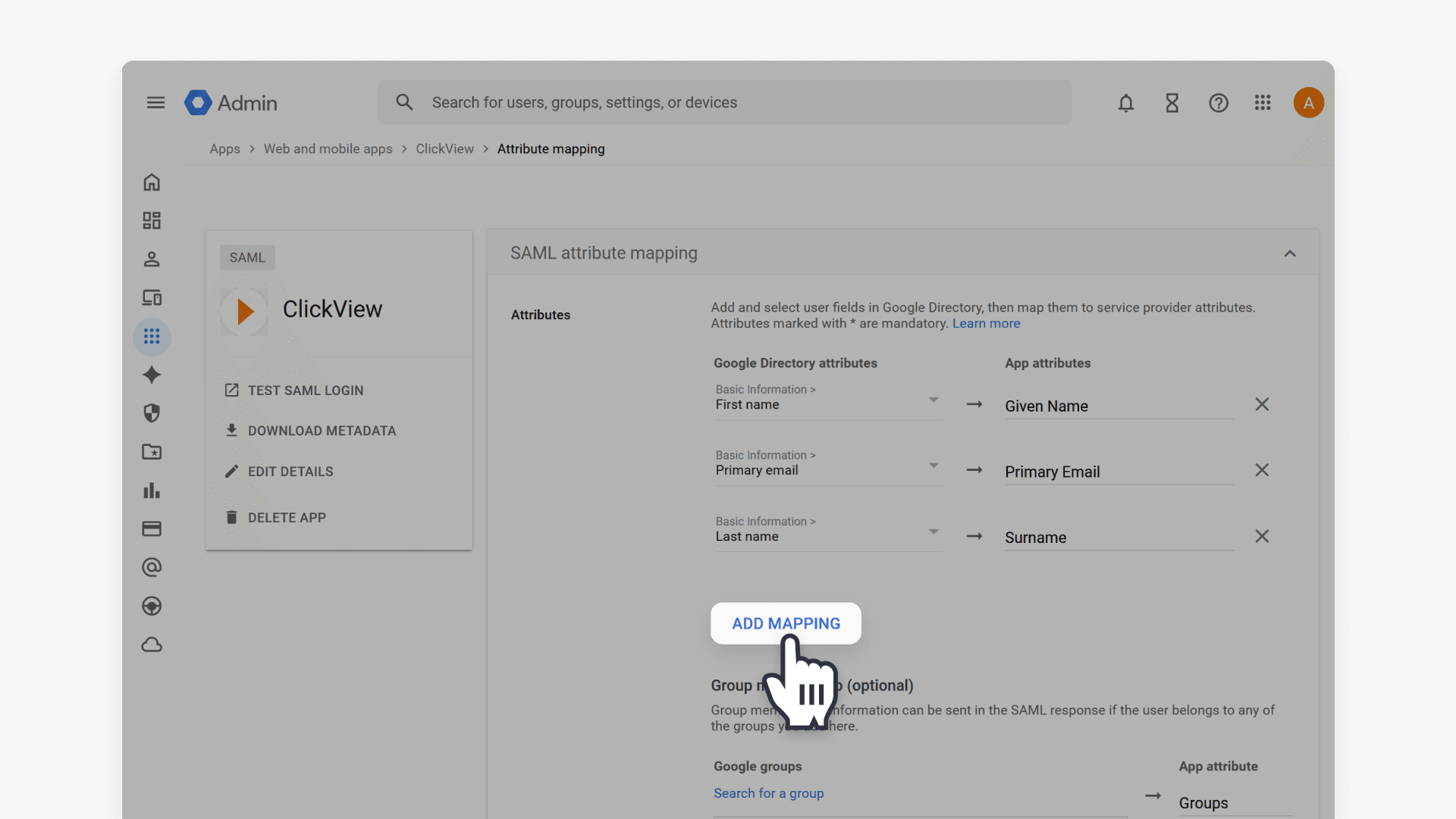Open Generative AI sparkle icon in sidebar

(152, 375)
